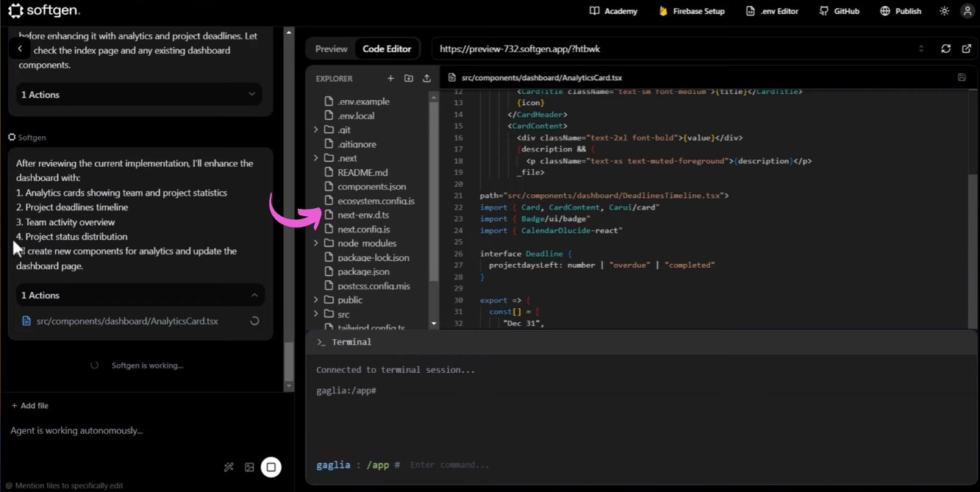
Task: Save file using the editor save icon
Action: coord(962,77)
